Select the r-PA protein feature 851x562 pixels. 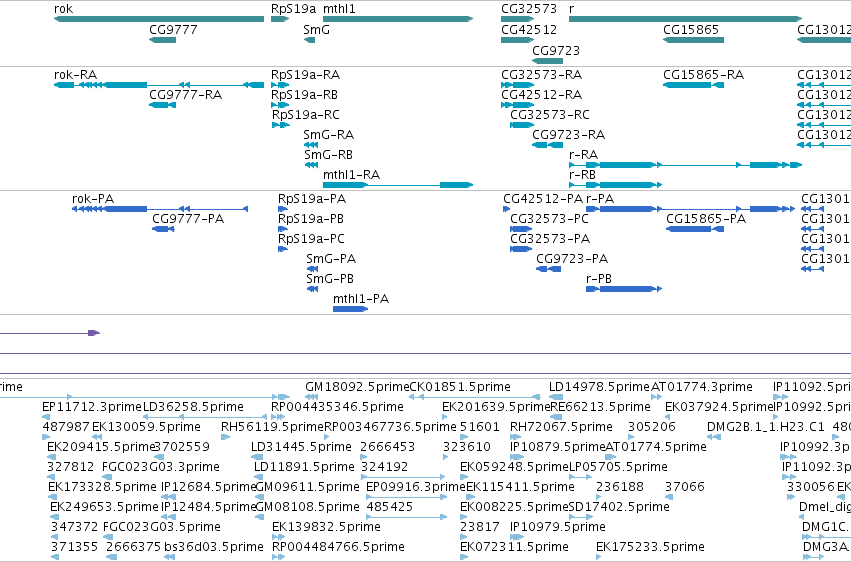[690, 209]
